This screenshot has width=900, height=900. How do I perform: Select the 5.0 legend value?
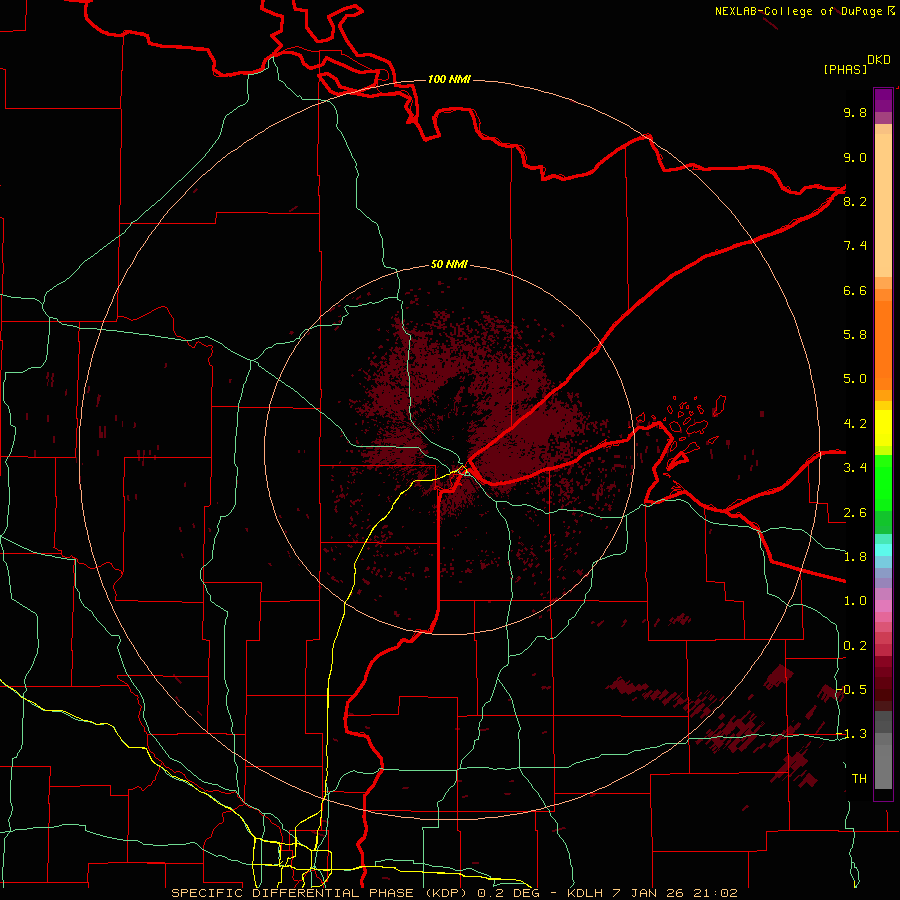click(855, 379)
